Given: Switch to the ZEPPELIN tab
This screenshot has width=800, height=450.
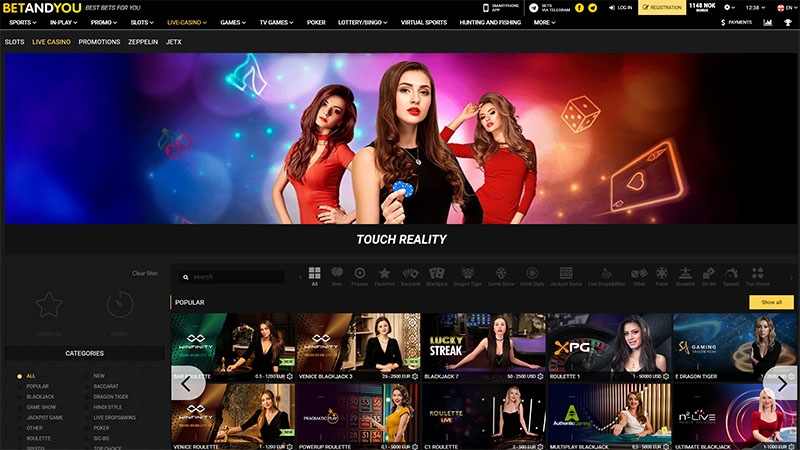Looking at the screenshot, I should tap(143, 42).
